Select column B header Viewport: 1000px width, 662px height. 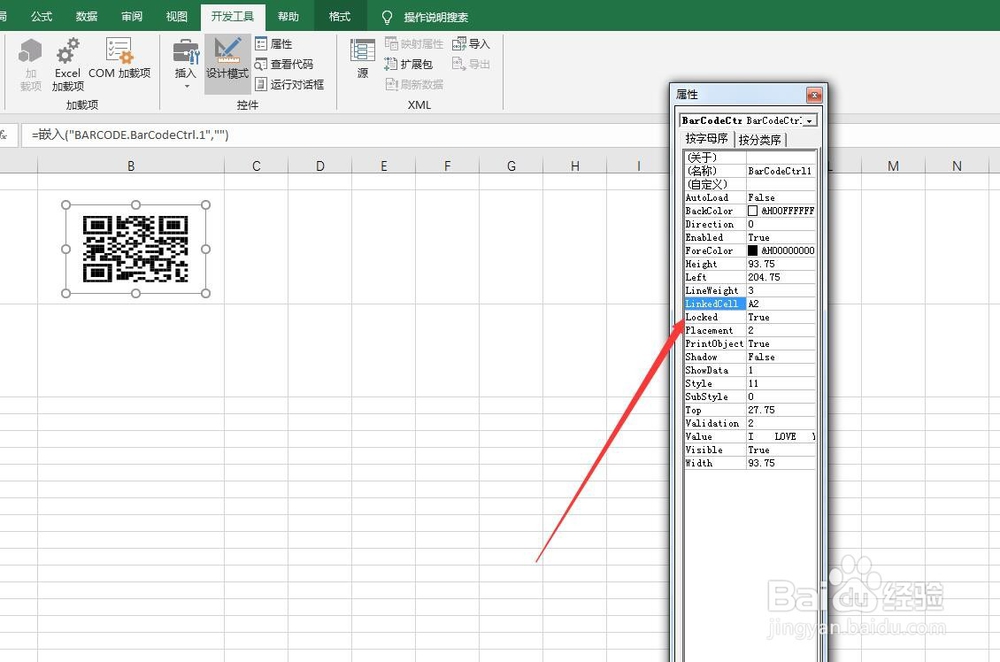pyautogui.click(x=131, y=166)
